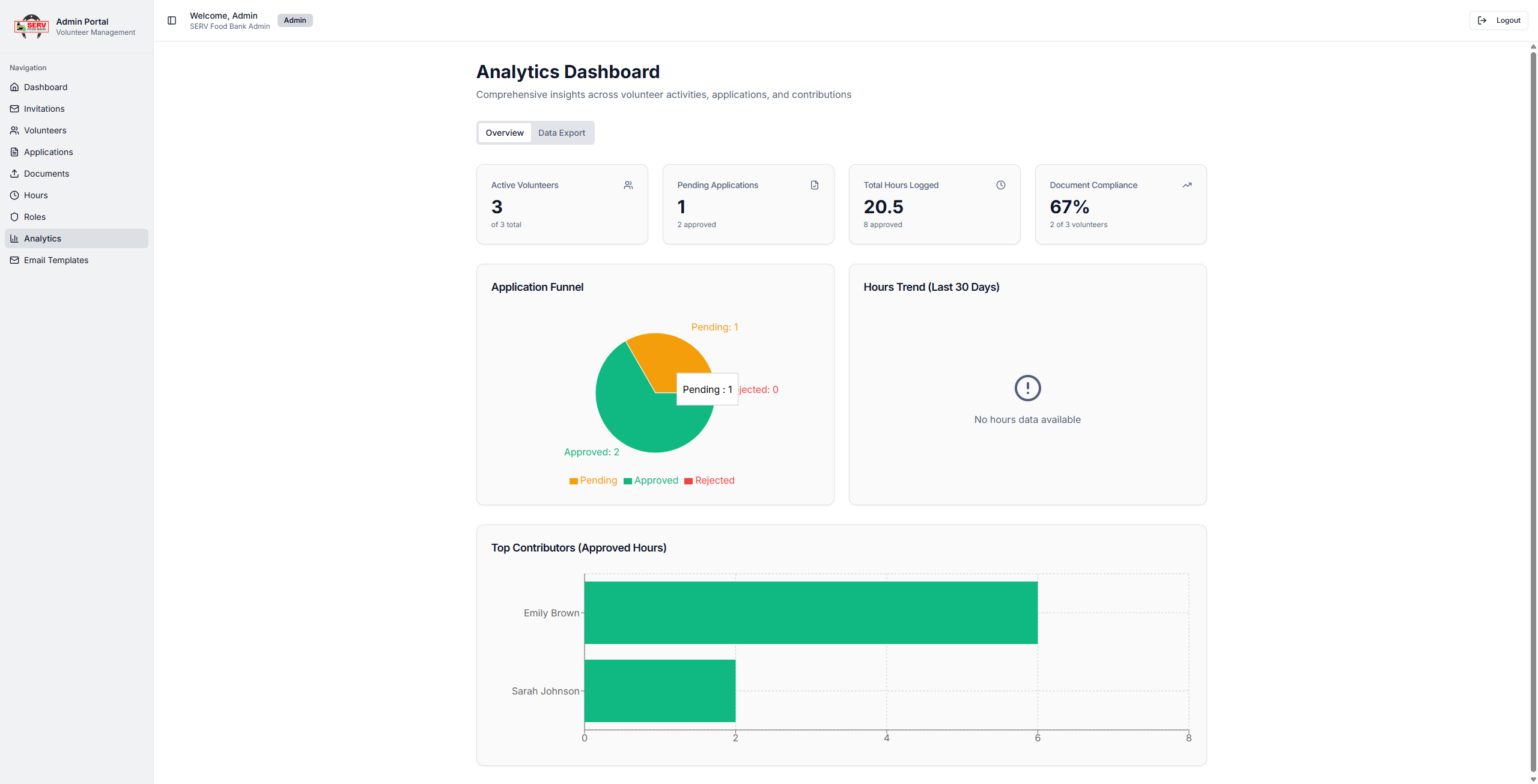Click the Logout button
1538x784 pixels.
point(1499,20)
